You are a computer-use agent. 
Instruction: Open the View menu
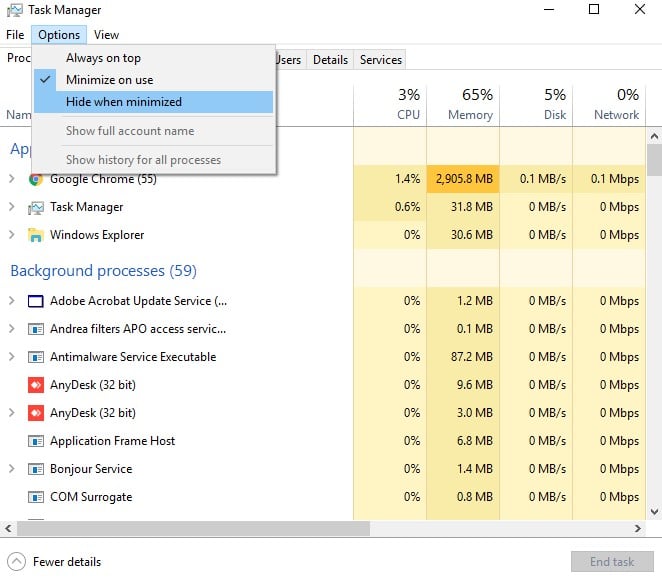coord(106,35)
